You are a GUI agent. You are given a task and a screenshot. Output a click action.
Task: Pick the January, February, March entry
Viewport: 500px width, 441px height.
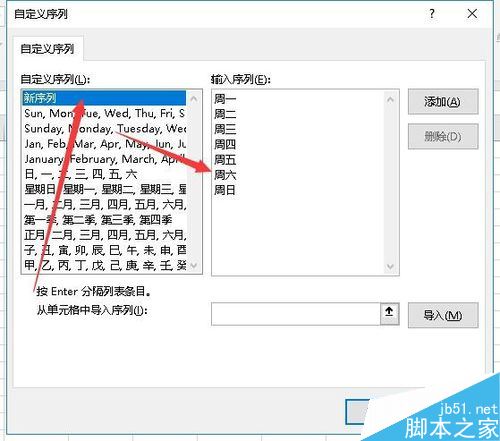(104, 159)
